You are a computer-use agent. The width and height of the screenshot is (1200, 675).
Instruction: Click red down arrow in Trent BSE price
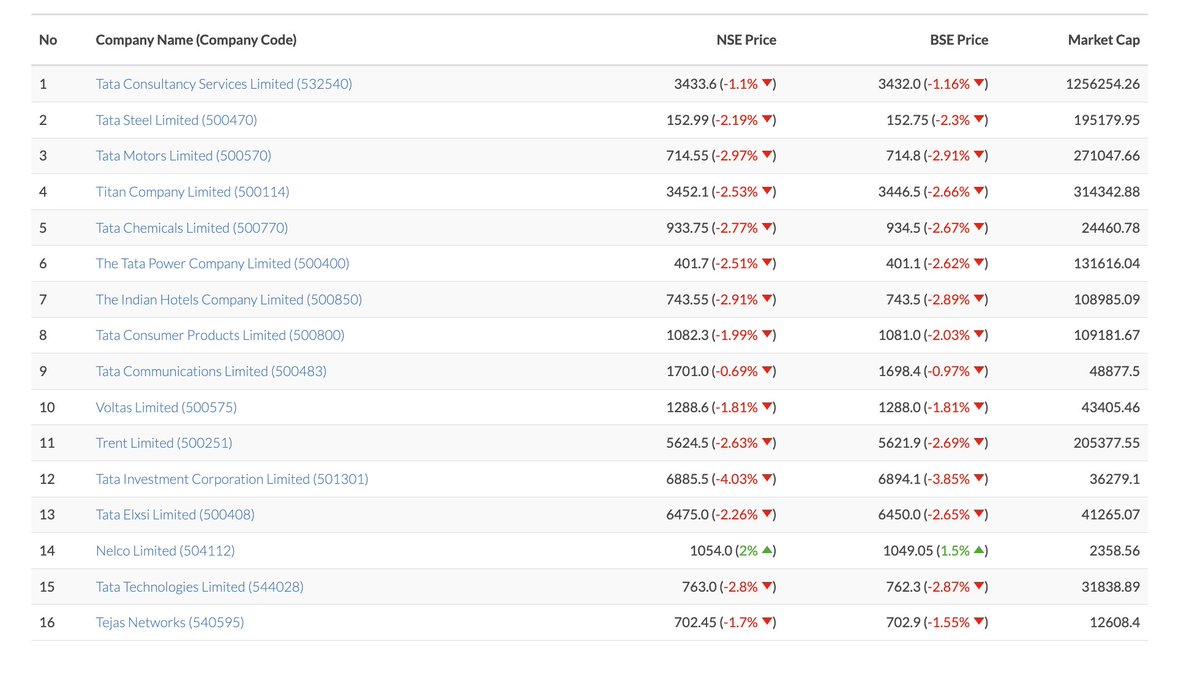click(979, 443)
